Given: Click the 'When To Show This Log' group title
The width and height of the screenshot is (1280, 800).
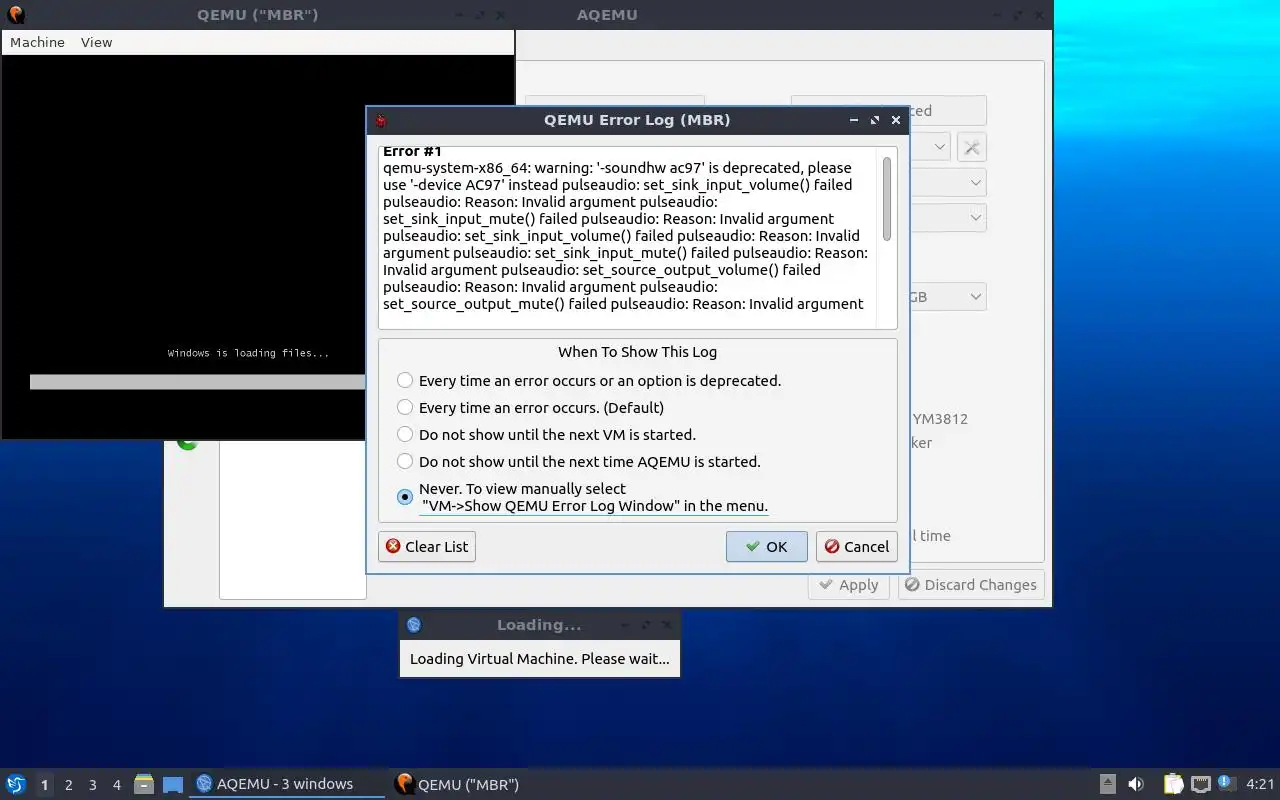Looking at the screenshot, I should pyautogui.click(x=637, y=352).
